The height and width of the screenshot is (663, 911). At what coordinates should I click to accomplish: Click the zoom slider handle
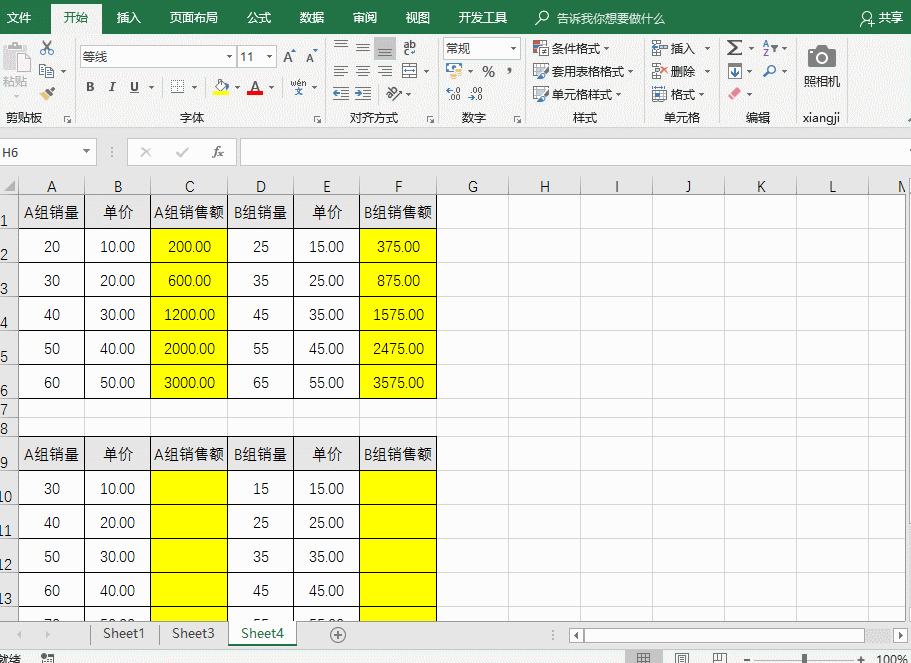point(805,658)
